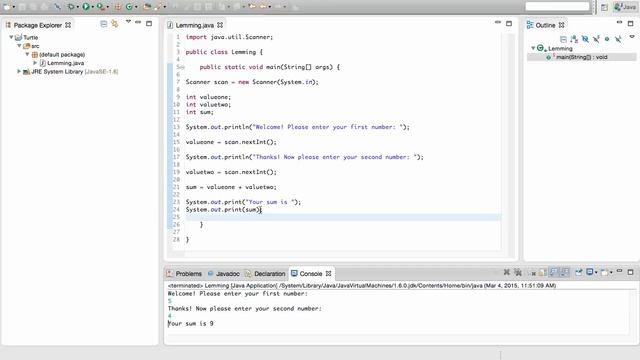The image size is (640, 360).
Task: Click Remove All Terminated Launches double-X icon
Action: (x=518, y=272)
